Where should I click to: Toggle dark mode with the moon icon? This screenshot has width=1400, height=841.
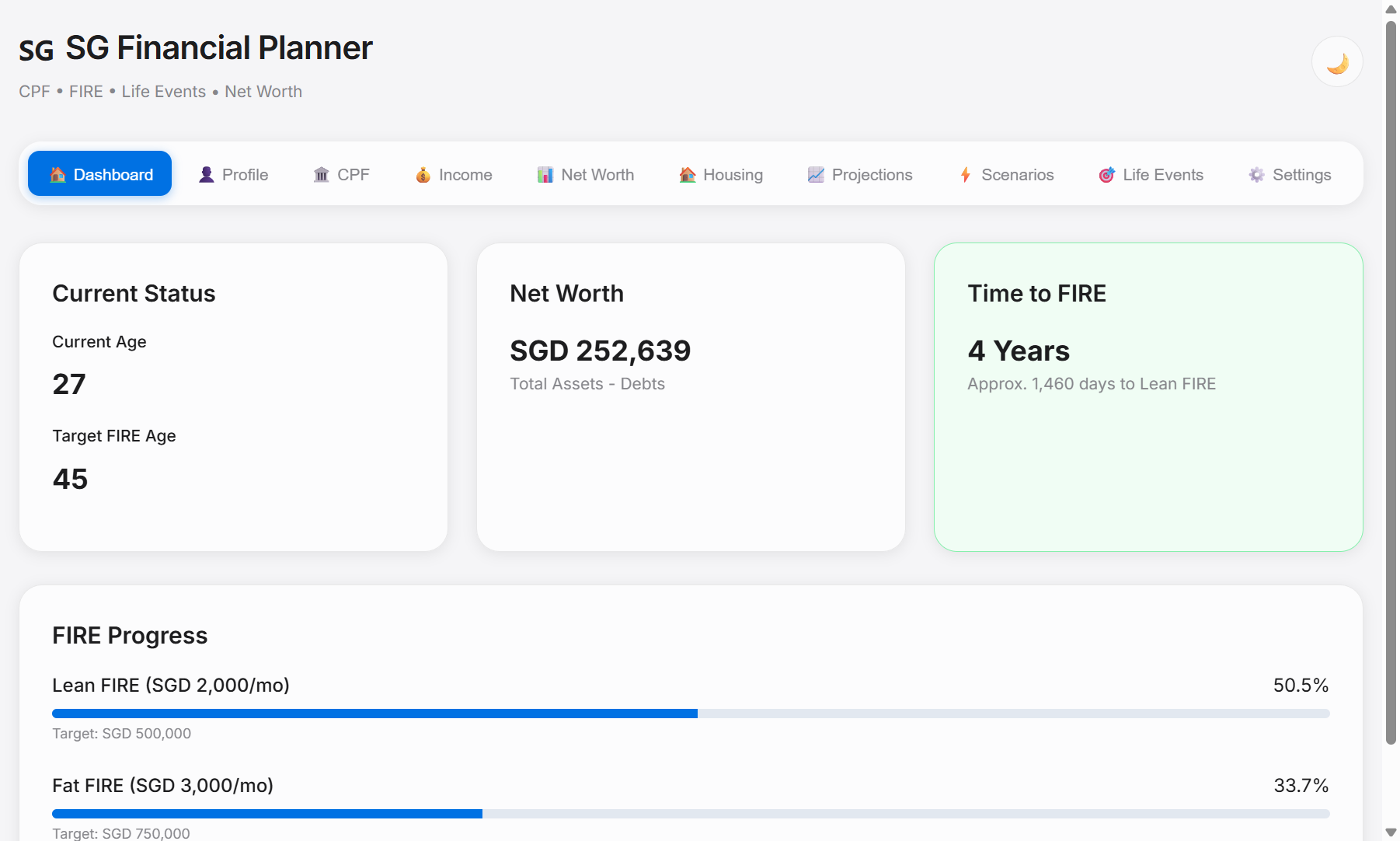[x=1337, y=62]
